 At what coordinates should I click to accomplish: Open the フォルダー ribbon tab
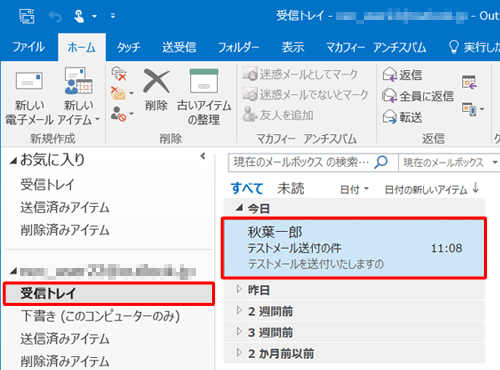(x=238, y=47)
